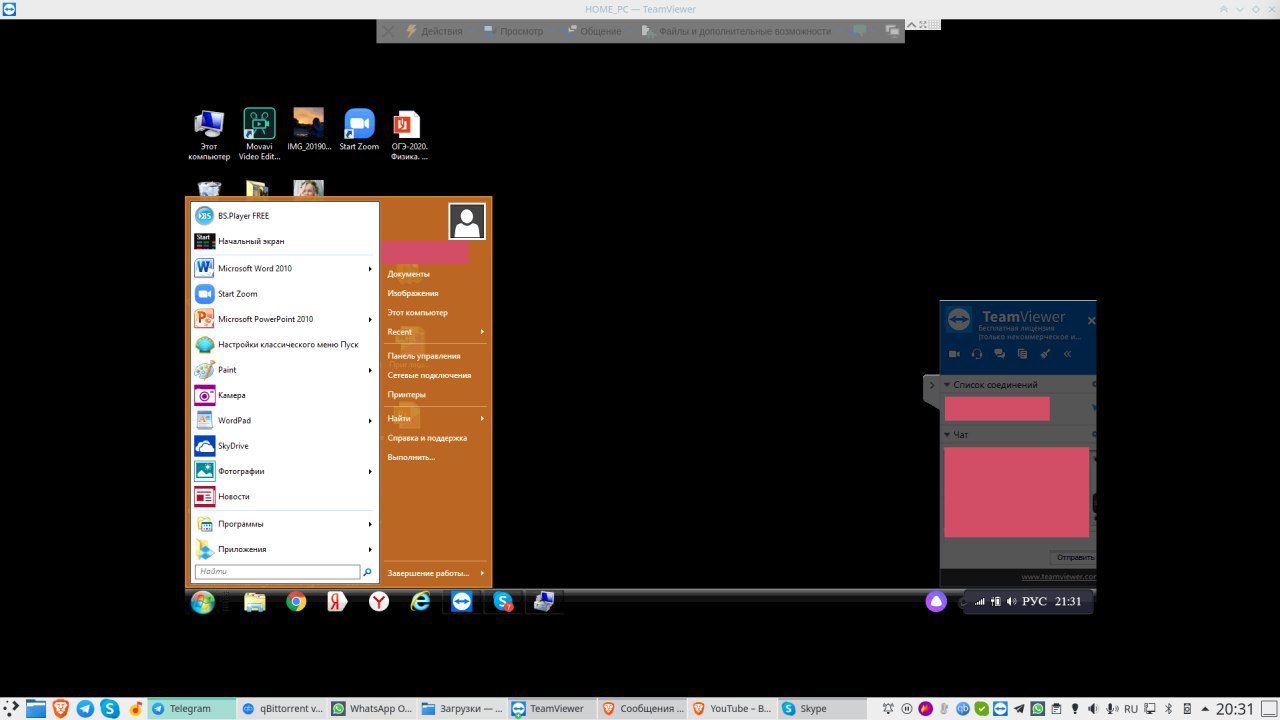Open Start Zoom desktop shortcut
1280x720 pixels.
(359, 130)
